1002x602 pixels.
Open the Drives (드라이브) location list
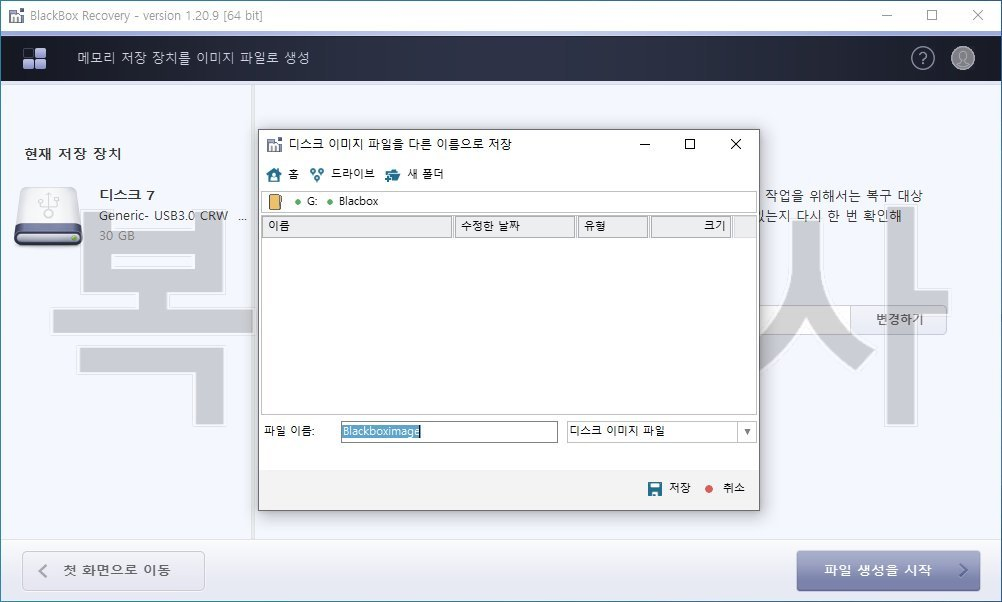tap(342, 174)
